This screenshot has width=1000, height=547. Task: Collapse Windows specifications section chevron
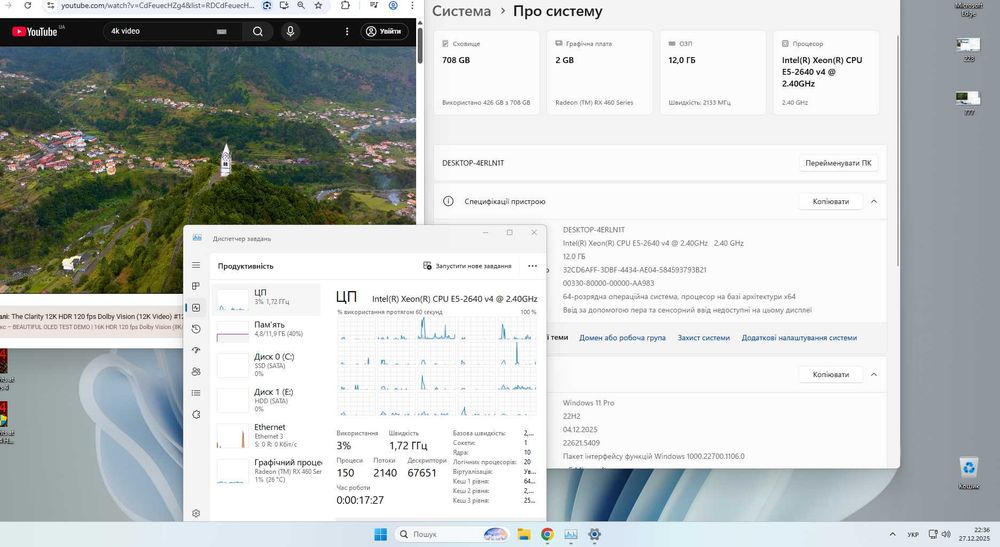click(x=874, y=375)
